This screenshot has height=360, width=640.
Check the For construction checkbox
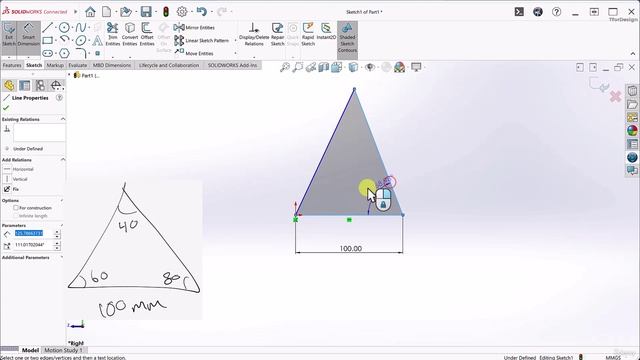[16, 208]
